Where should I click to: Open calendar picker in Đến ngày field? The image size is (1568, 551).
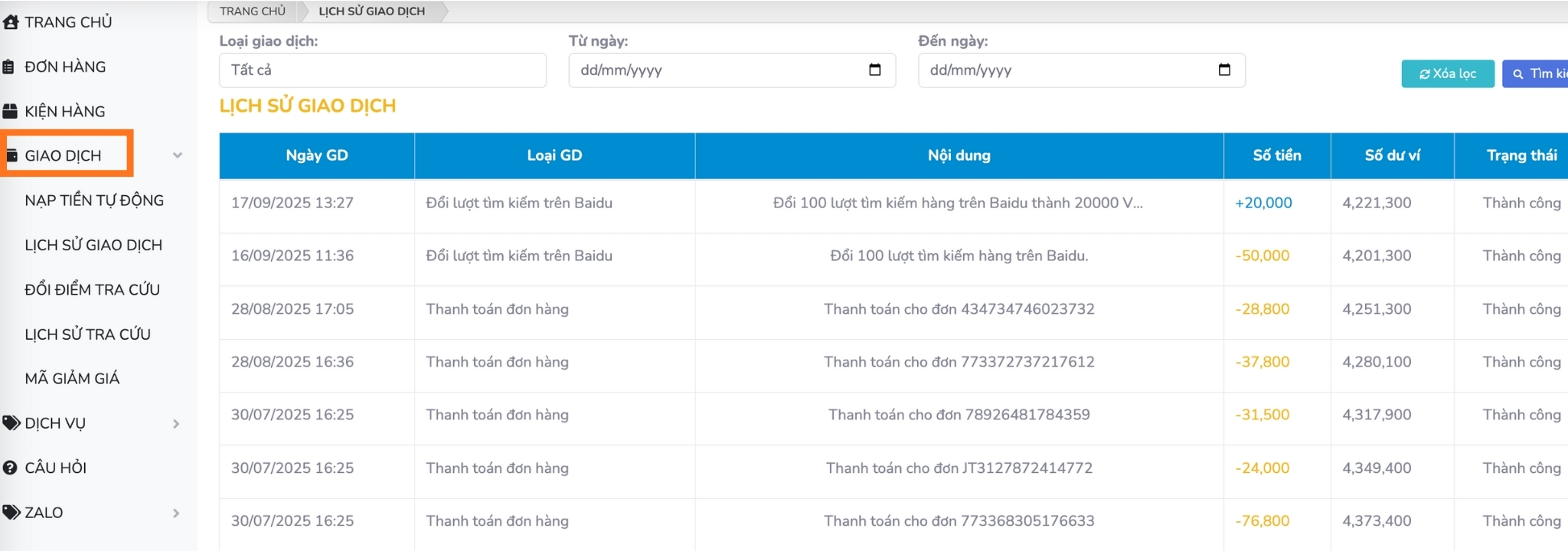(1224, 70)
